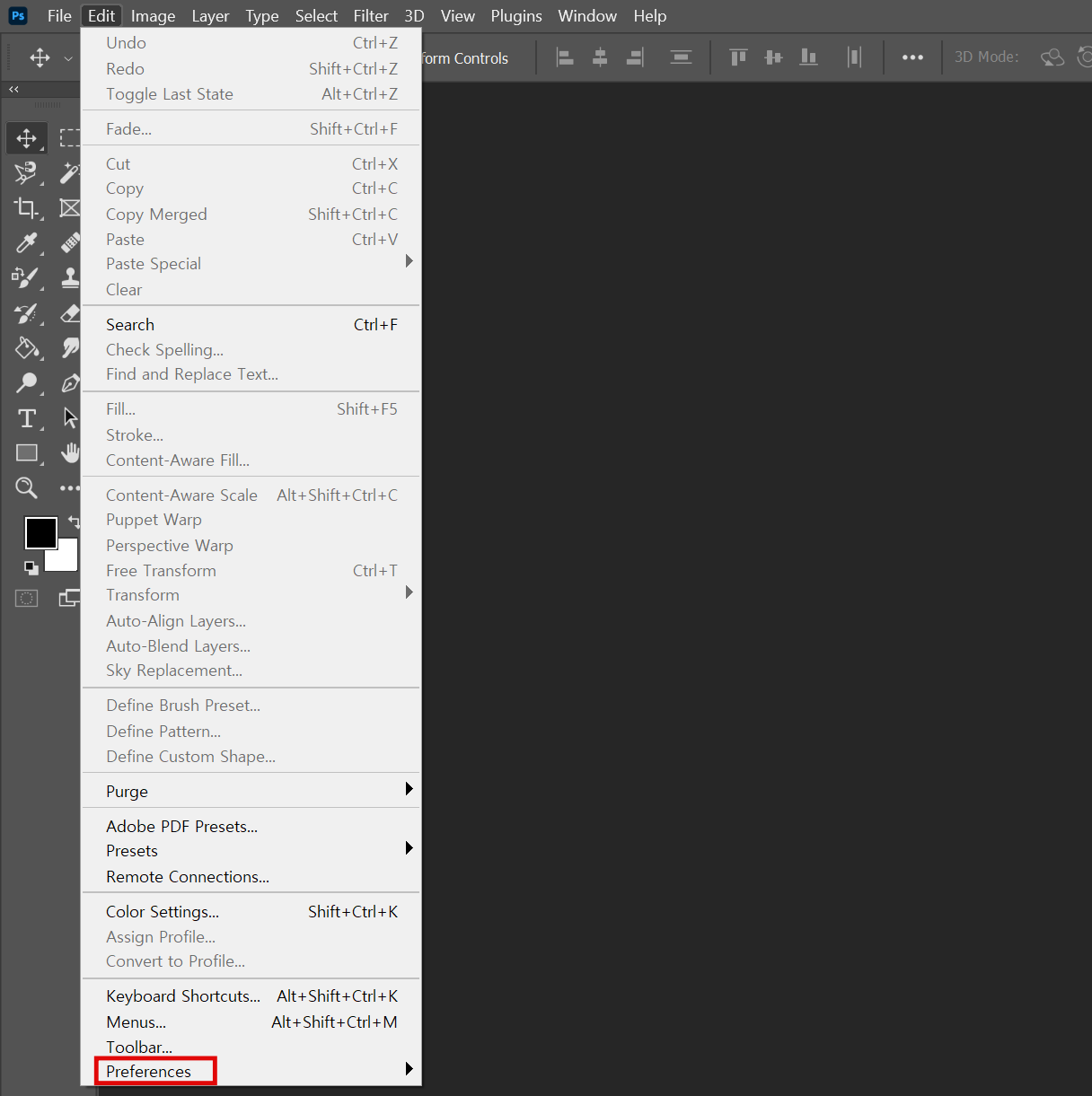
Task: Choose Search from the Edit menu
Action: coord(251,325)
